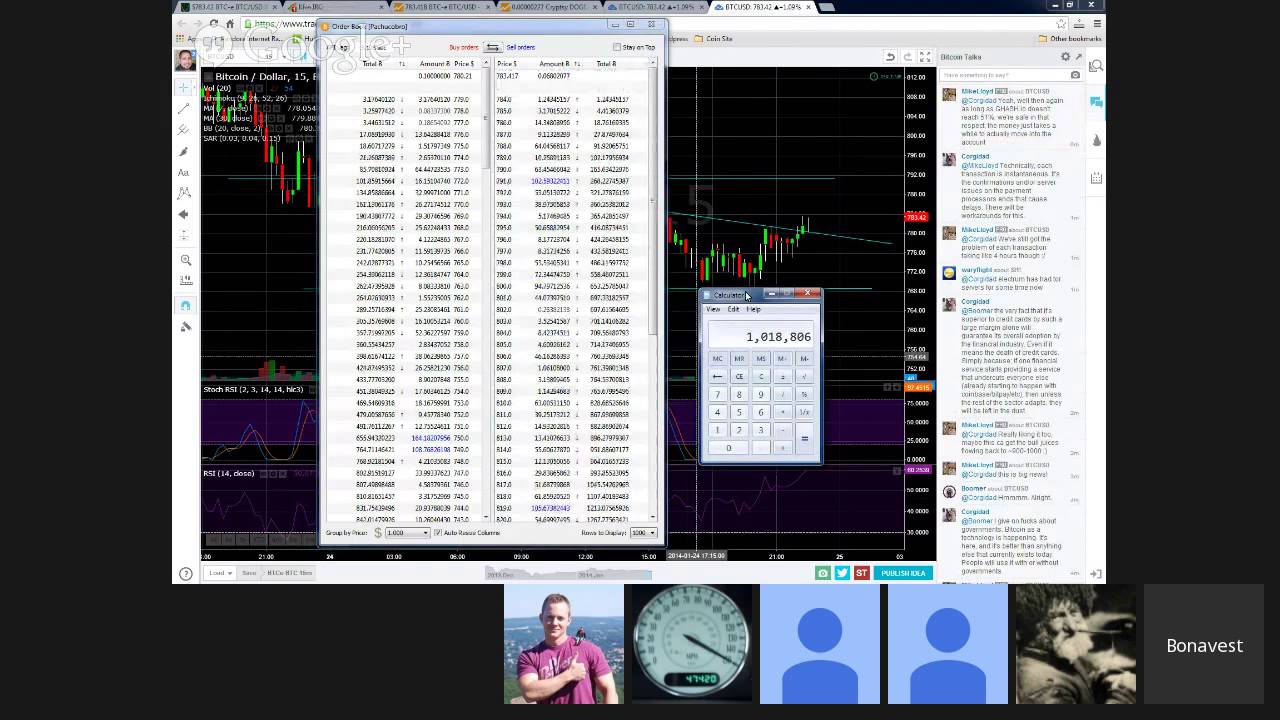Select the Bonavest participant thumbnail

[x=1204, y=645]
